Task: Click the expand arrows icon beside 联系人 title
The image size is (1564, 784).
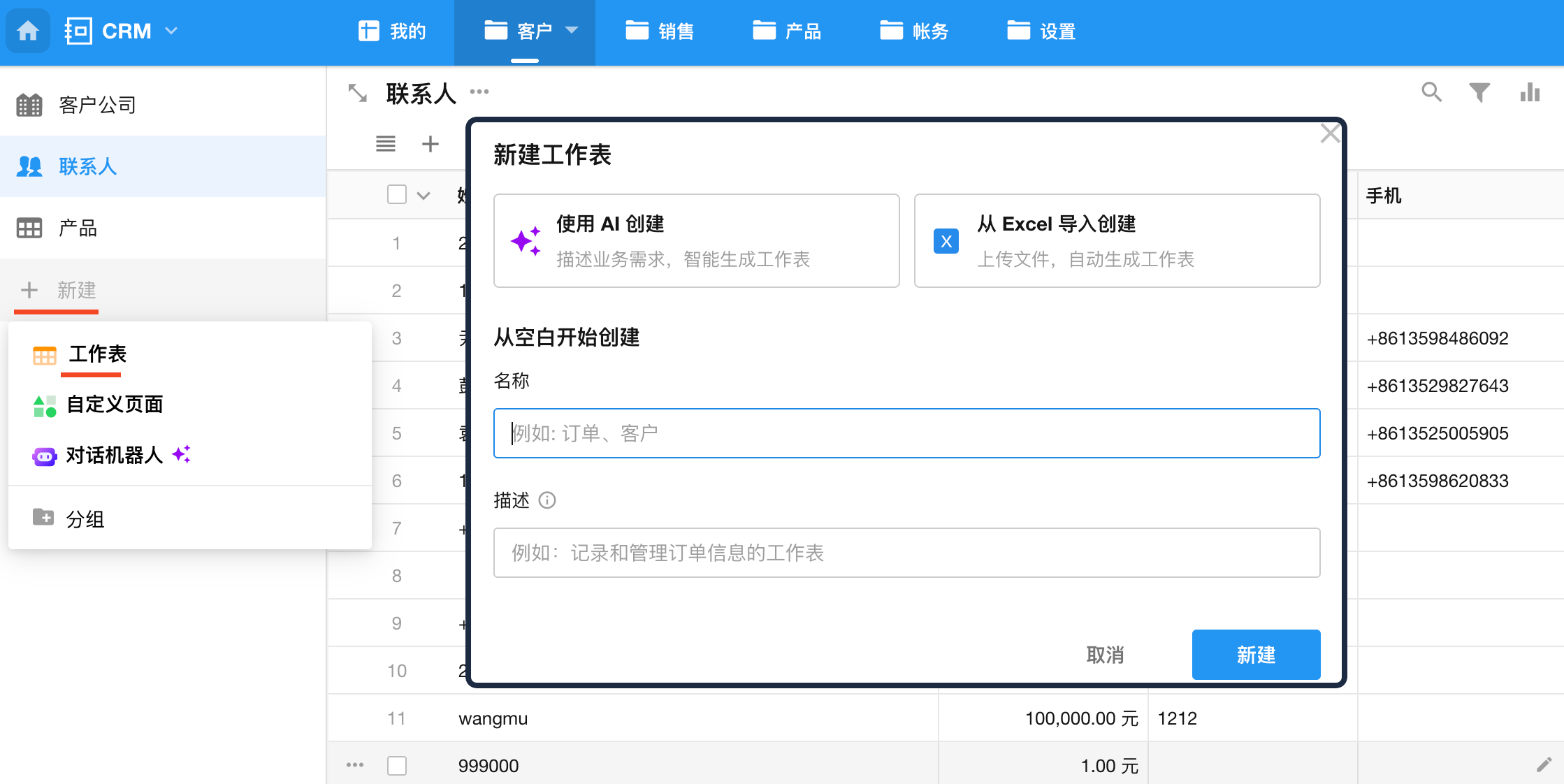Action: click(358, 93)
